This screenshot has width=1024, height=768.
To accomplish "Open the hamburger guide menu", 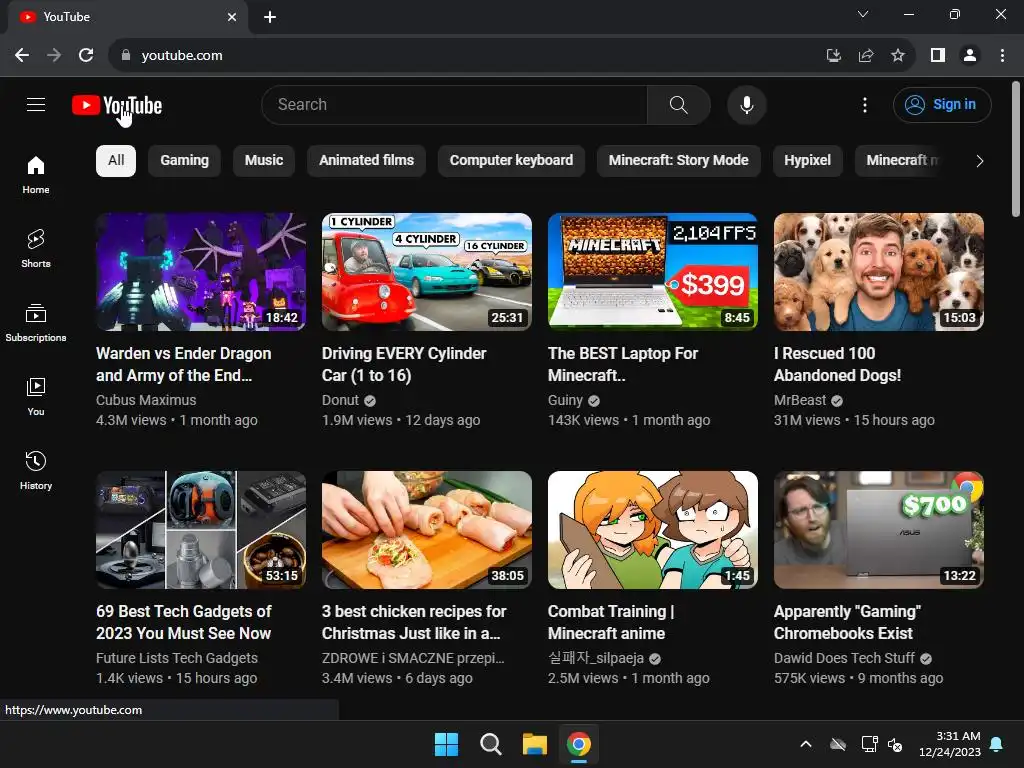I will [36, 104].
